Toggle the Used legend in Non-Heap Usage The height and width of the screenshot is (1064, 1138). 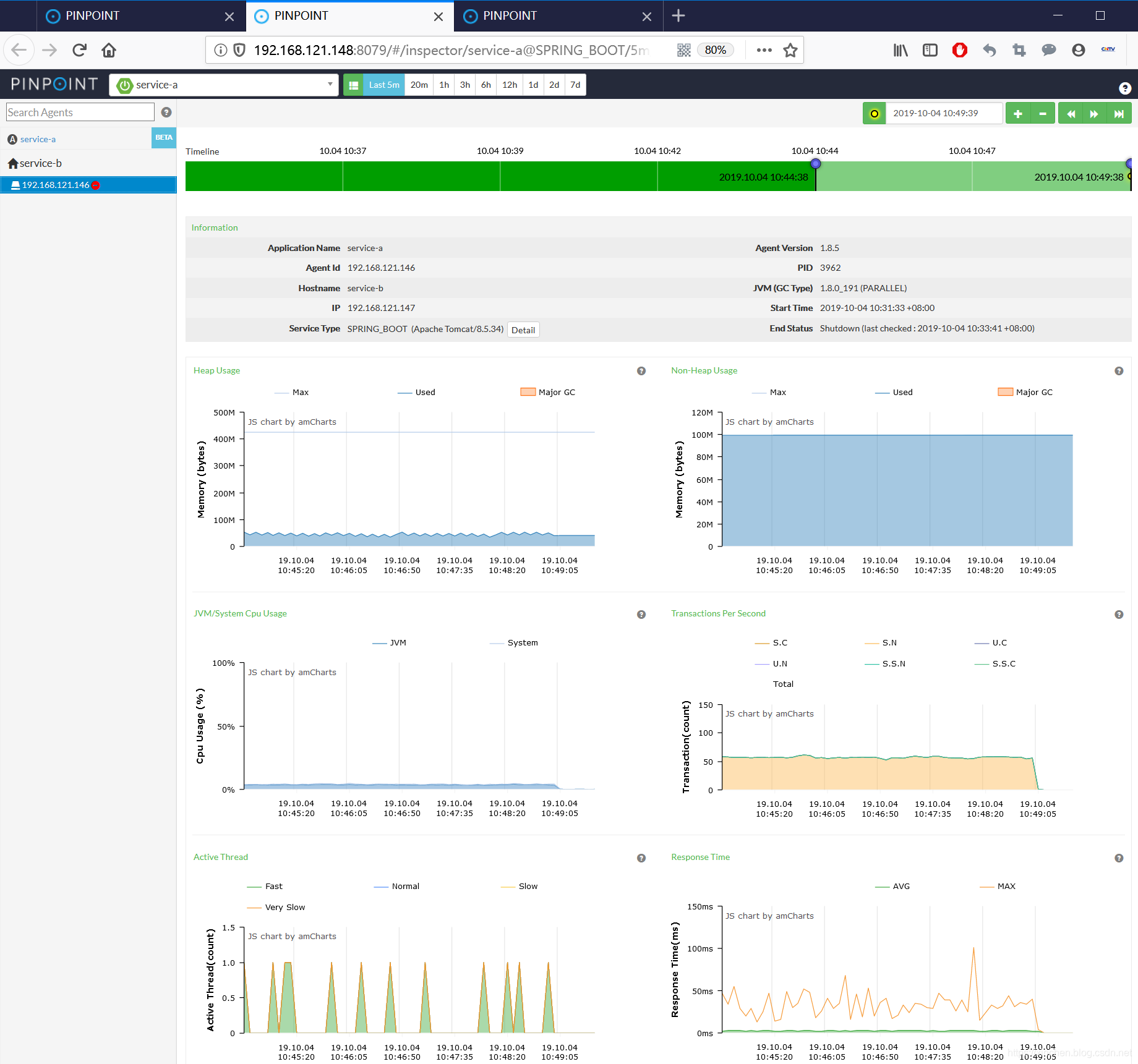894,392
